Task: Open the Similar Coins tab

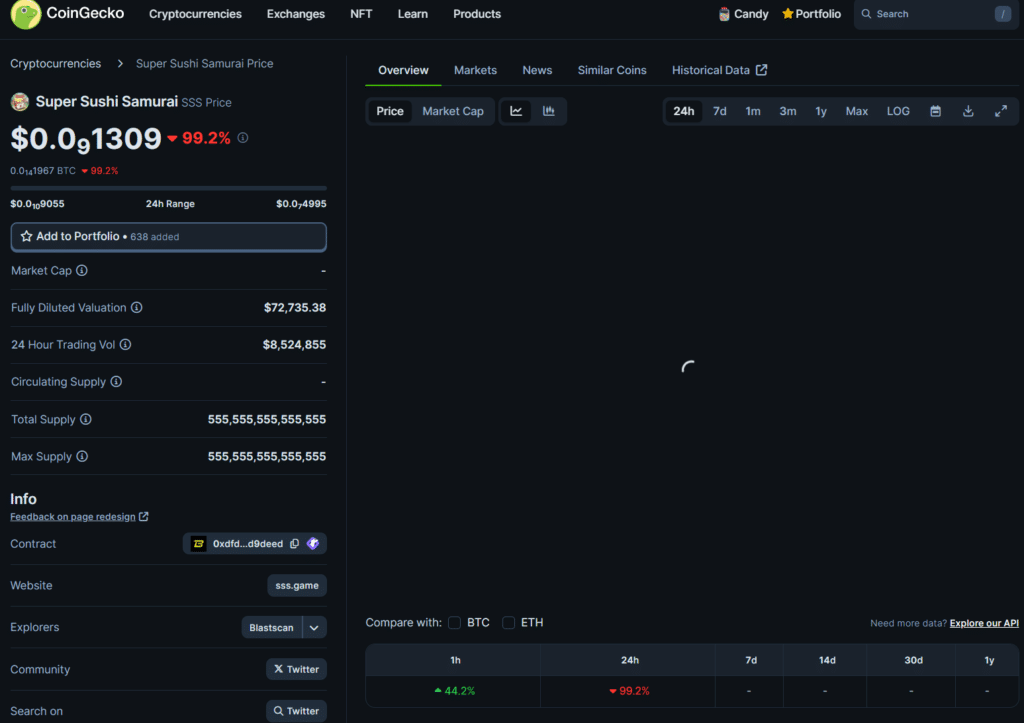Action: click(x=612, y=70)
